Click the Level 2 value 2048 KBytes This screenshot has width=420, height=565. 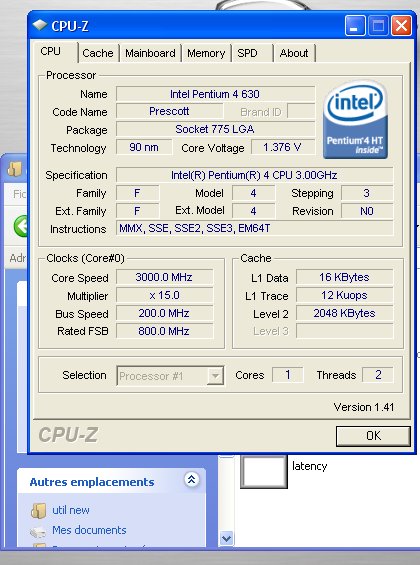[345, 313]
